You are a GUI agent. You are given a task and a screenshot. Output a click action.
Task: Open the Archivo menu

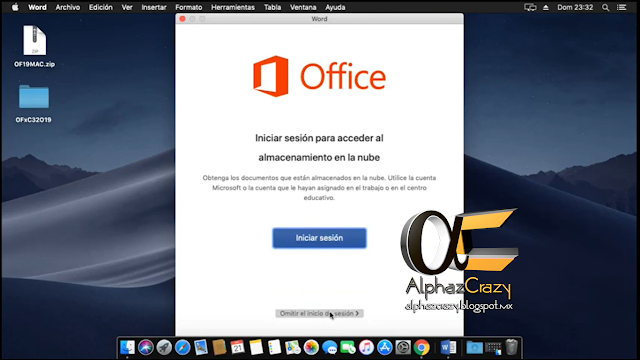tap(68, 7)
